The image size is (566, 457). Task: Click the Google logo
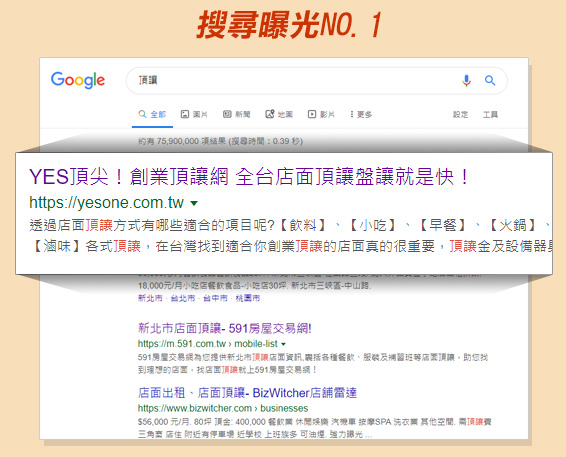(78, 80)
